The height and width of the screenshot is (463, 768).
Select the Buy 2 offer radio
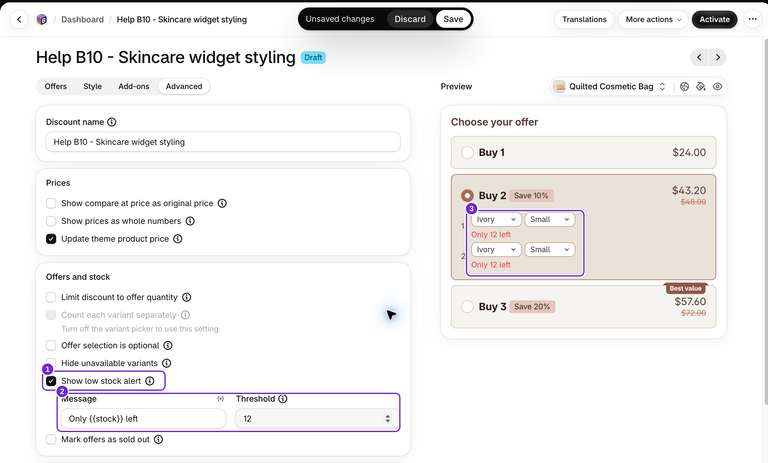[x=467, y=195]
